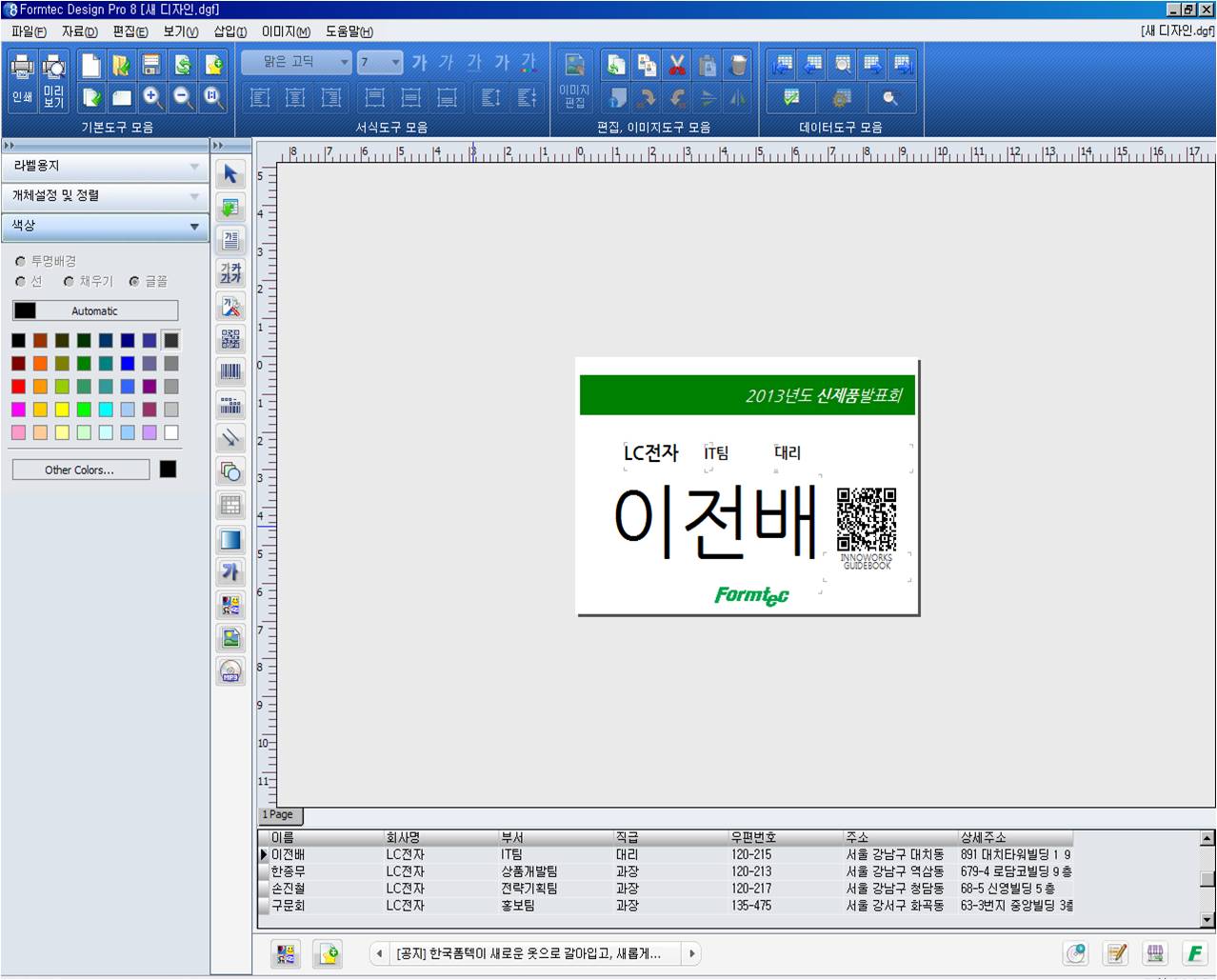This screenshot has height=980, width=1217.
Task: Select the 한종무 data row
Action: [665, 871]
